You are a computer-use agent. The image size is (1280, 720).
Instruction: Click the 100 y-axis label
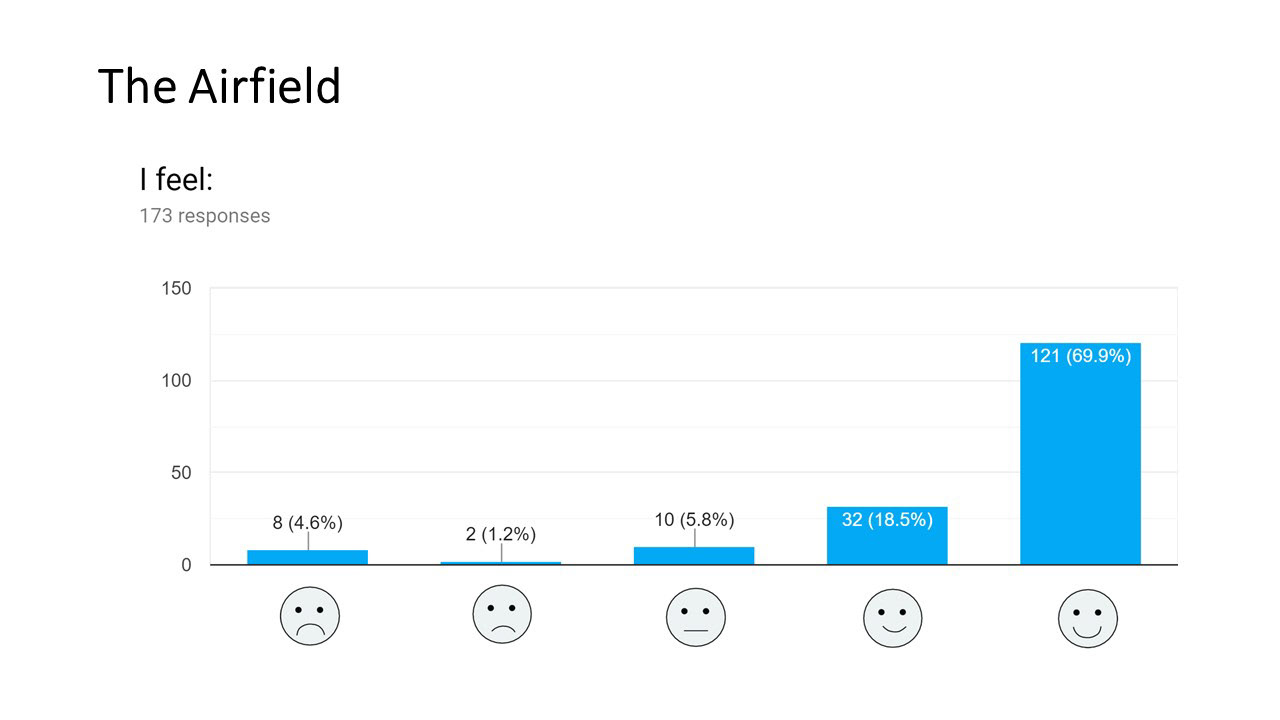(x=176, y=381)
